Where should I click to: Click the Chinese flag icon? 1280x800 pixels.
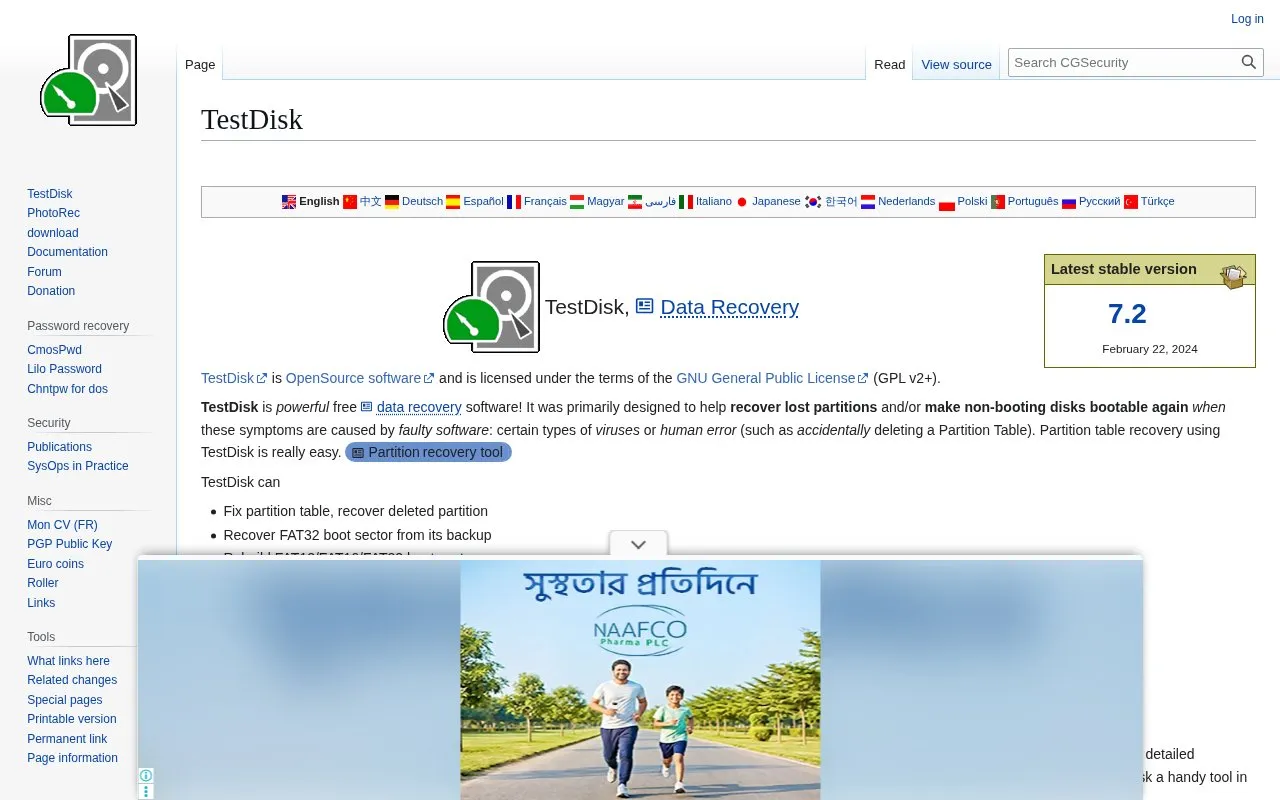pos(350,202)
